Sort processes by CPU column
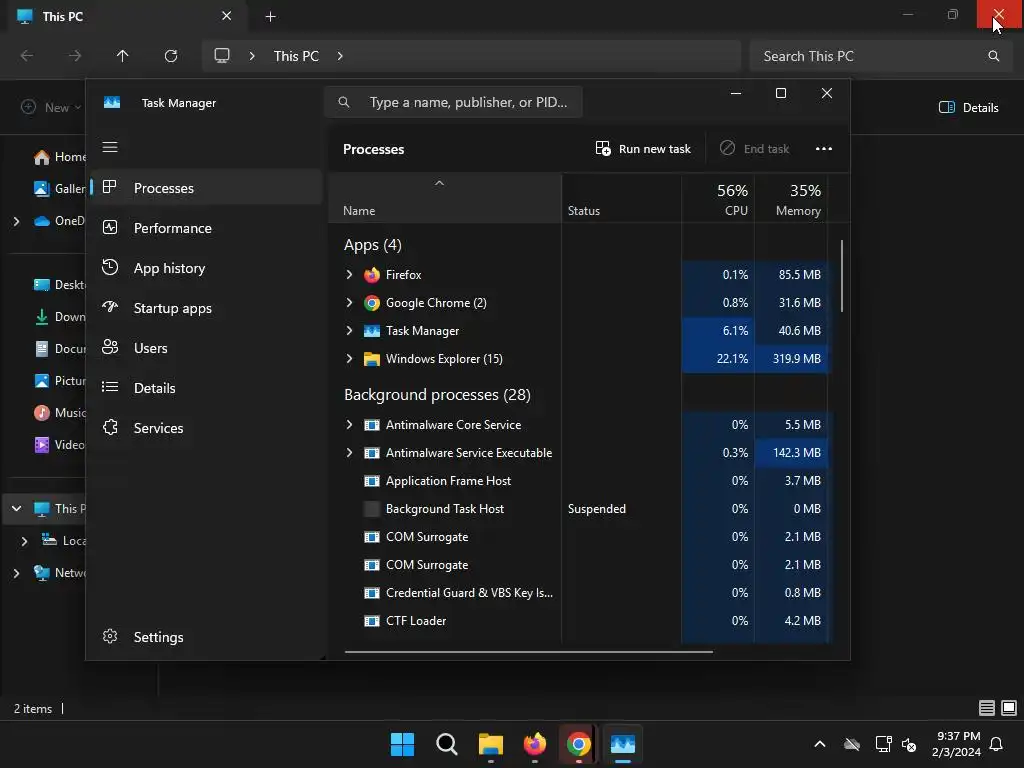1024x768 pixels. coord(718,199)
